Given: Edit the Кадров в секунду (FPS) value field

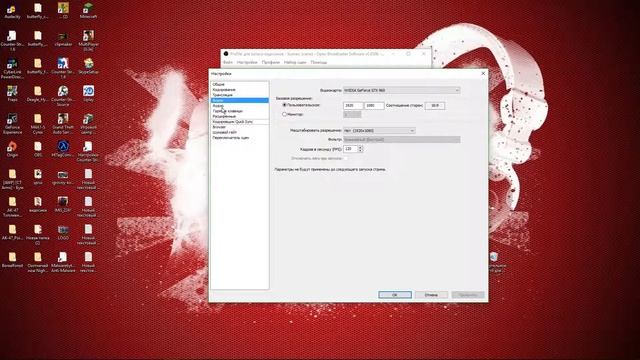Looking at the screenshot, I should click(351, 149).
